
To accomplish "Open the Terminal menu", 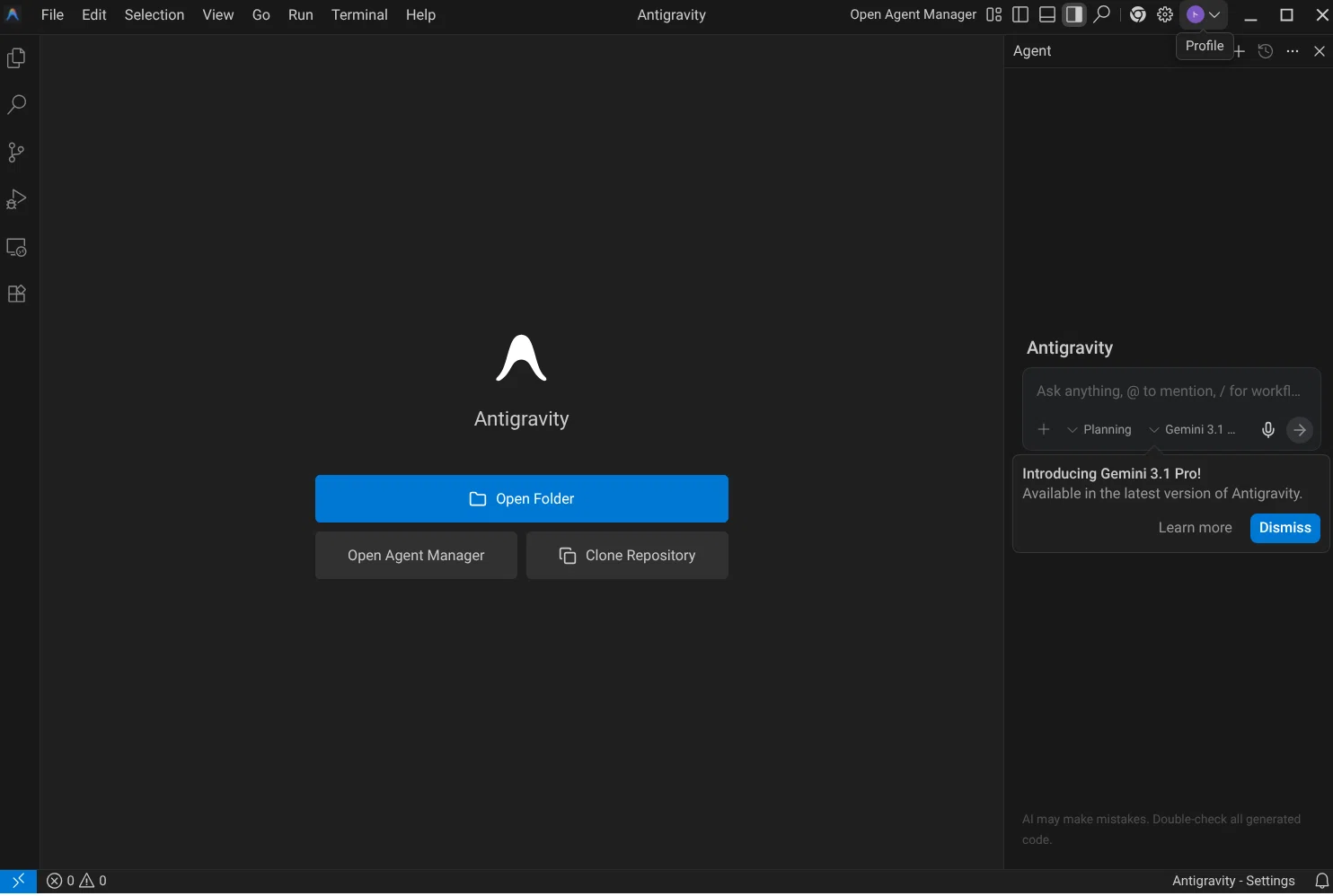I will (359, 14).
